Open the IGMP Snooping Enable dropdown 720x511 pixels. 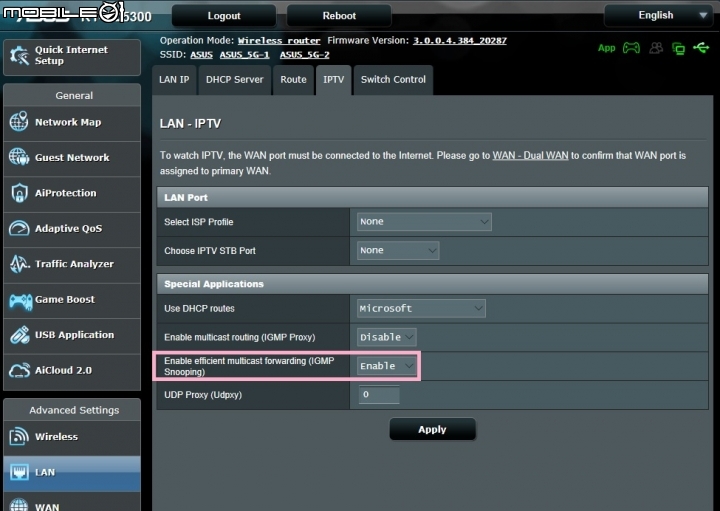387,366
